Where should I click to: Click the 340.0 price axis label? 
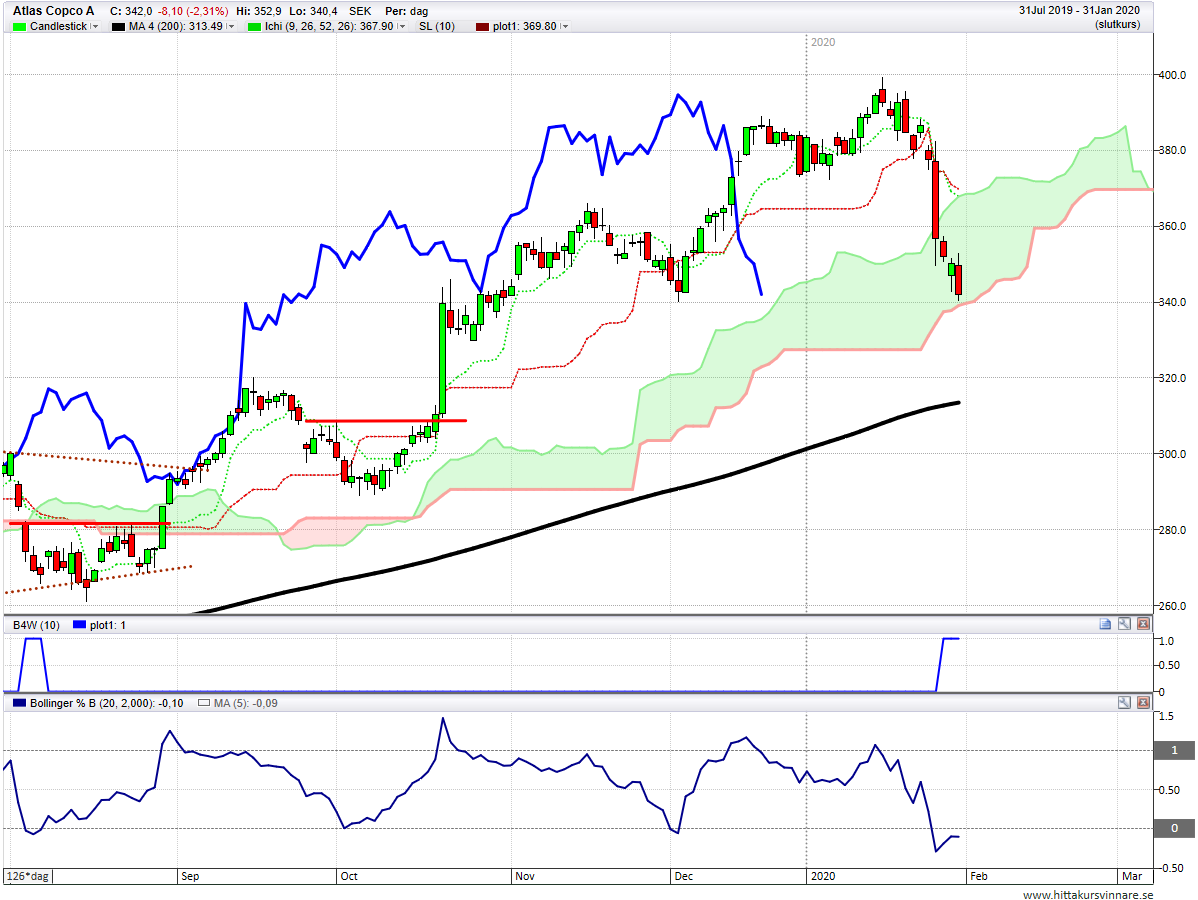click(1173, 303)
